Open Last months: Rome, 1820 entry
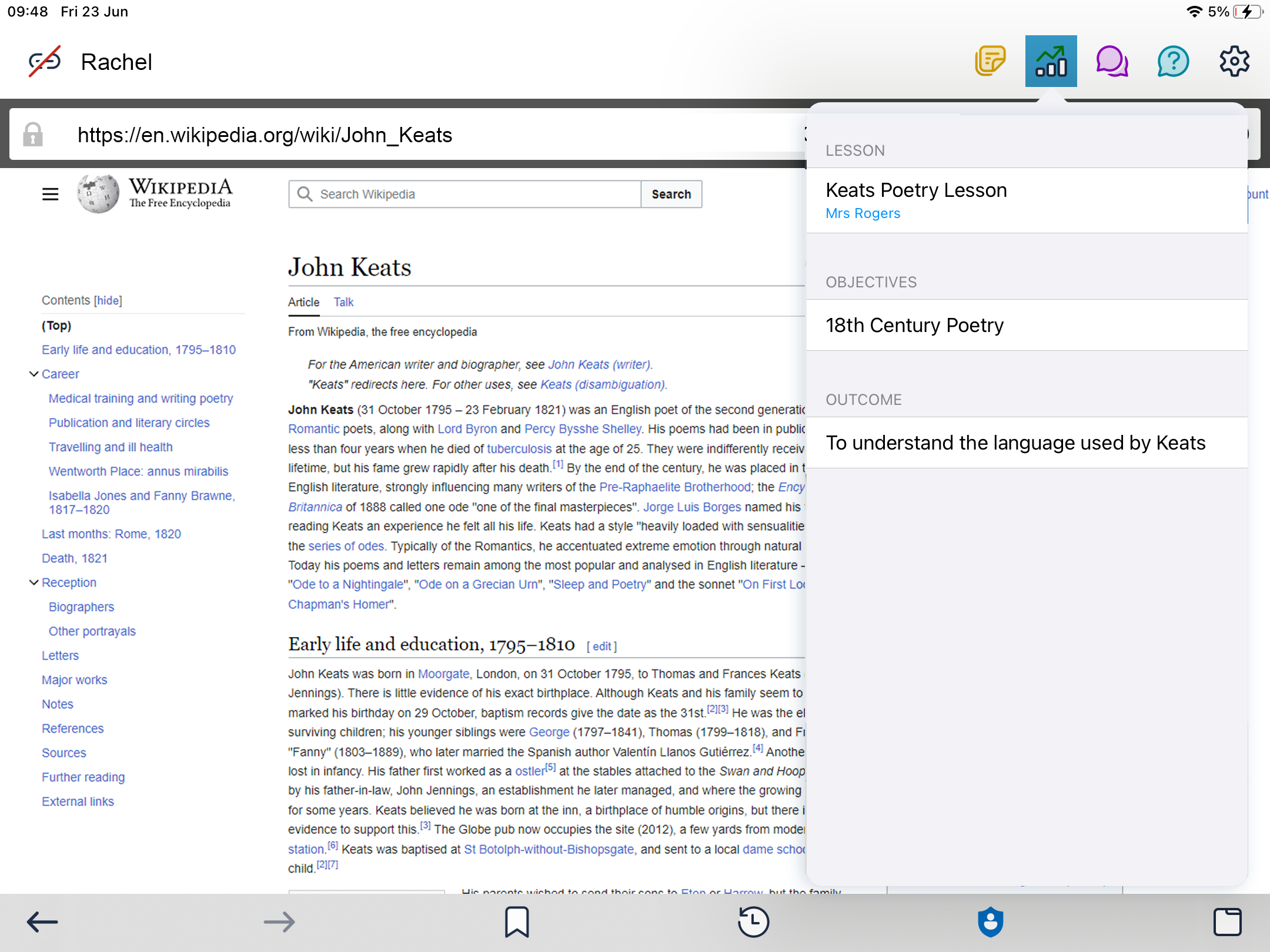 click(111, 534)
